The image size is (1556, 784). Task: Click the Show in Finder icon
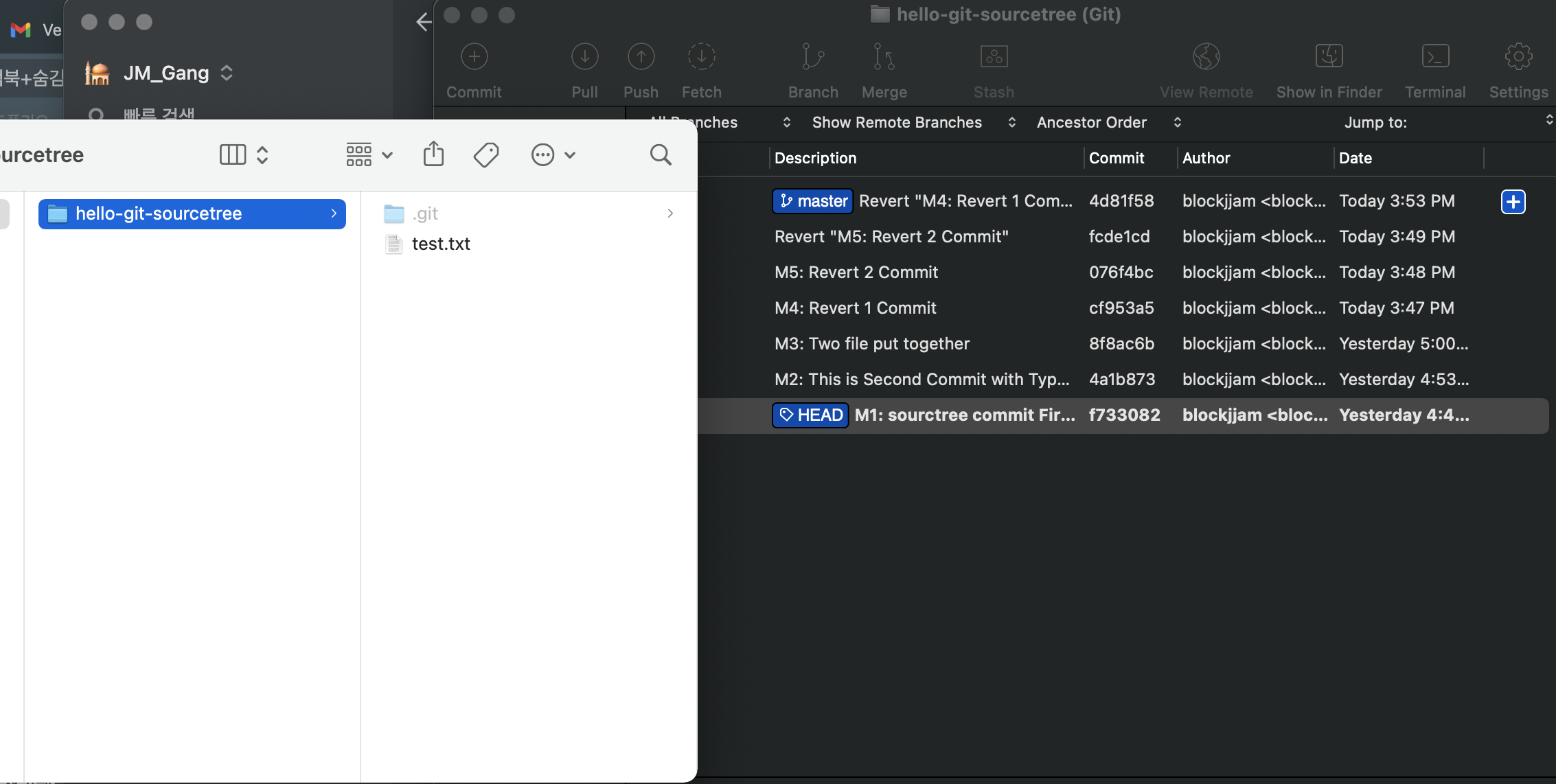coord(1329,57)
